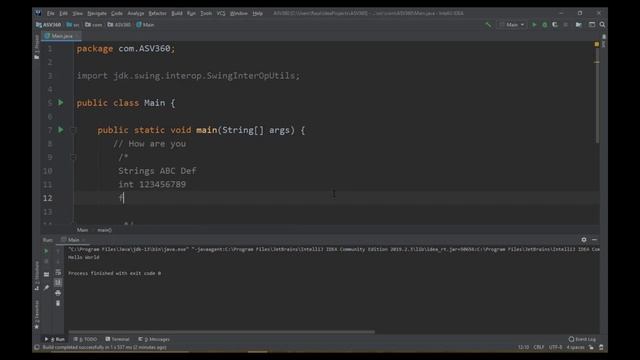Open the Build menu
The width and height of the screenshot is (640, 360).
click(177, 13)
